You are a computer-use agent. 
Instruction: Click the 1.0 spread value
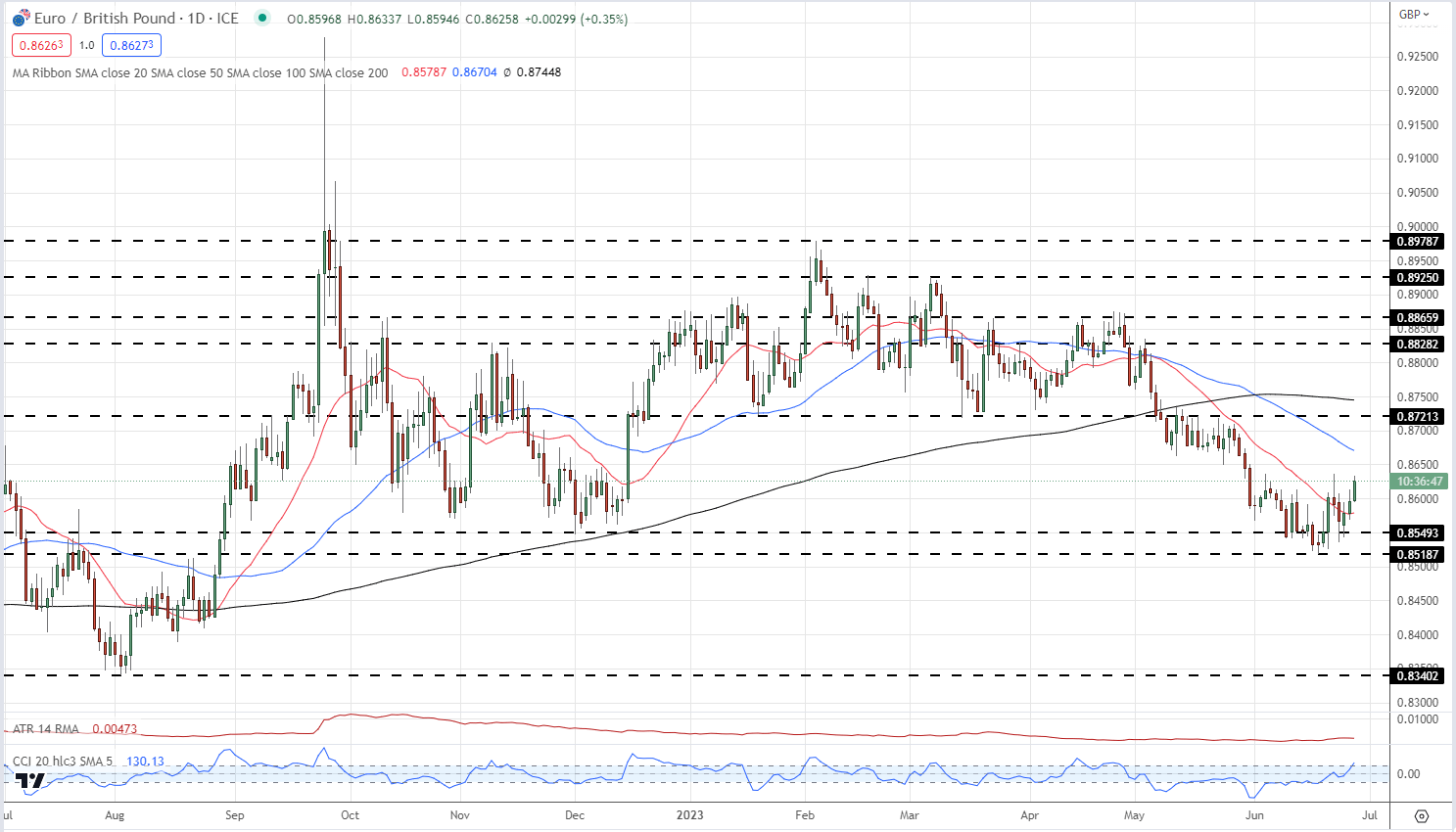87,45
